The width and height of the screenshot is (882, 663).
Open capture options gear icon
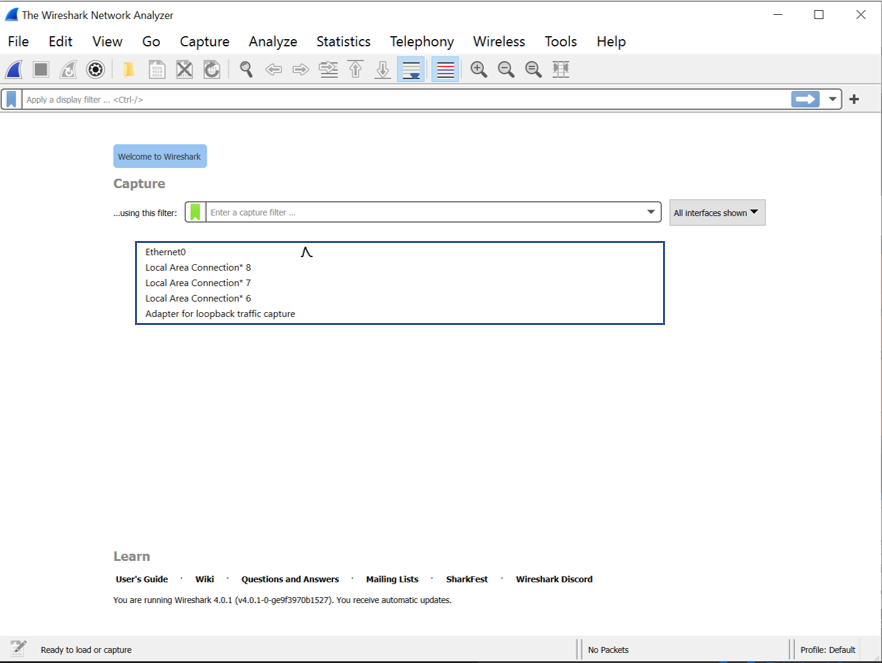tap(95, 69)
